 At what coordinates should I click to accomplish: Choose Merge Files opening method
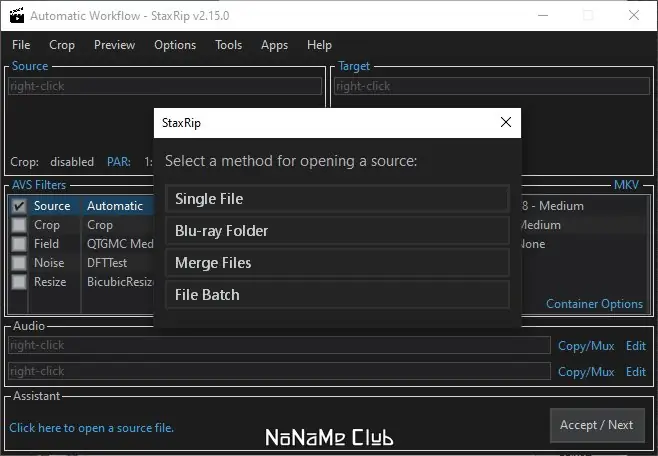[337, 263]
